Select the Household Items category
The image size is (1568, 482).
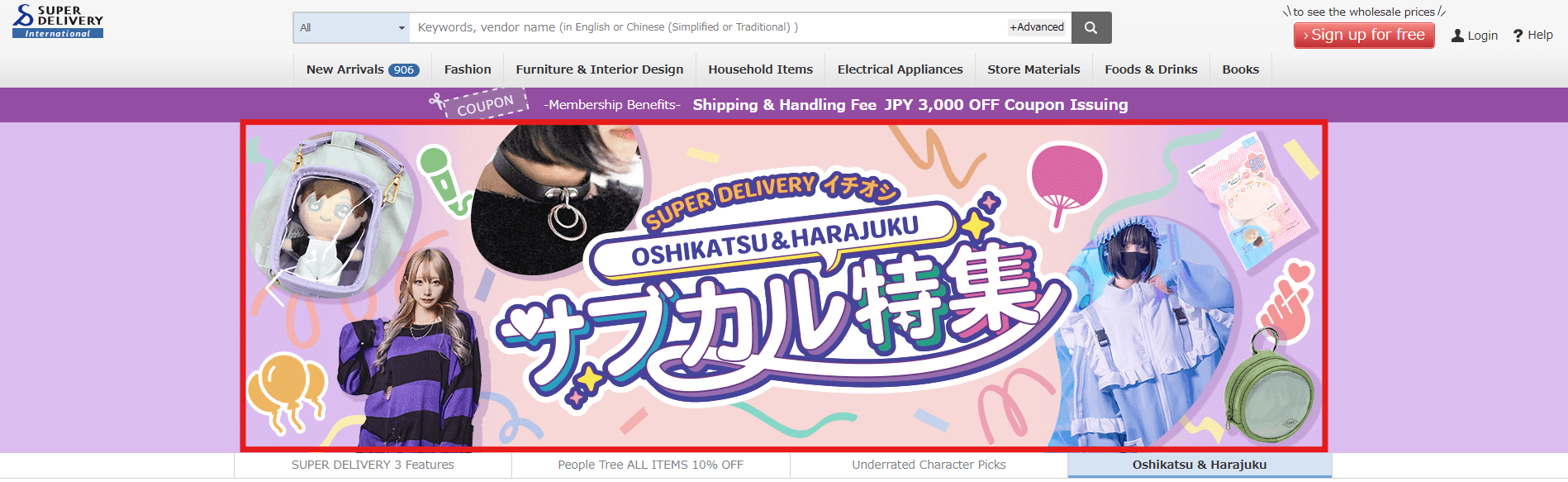pos(760,69)
